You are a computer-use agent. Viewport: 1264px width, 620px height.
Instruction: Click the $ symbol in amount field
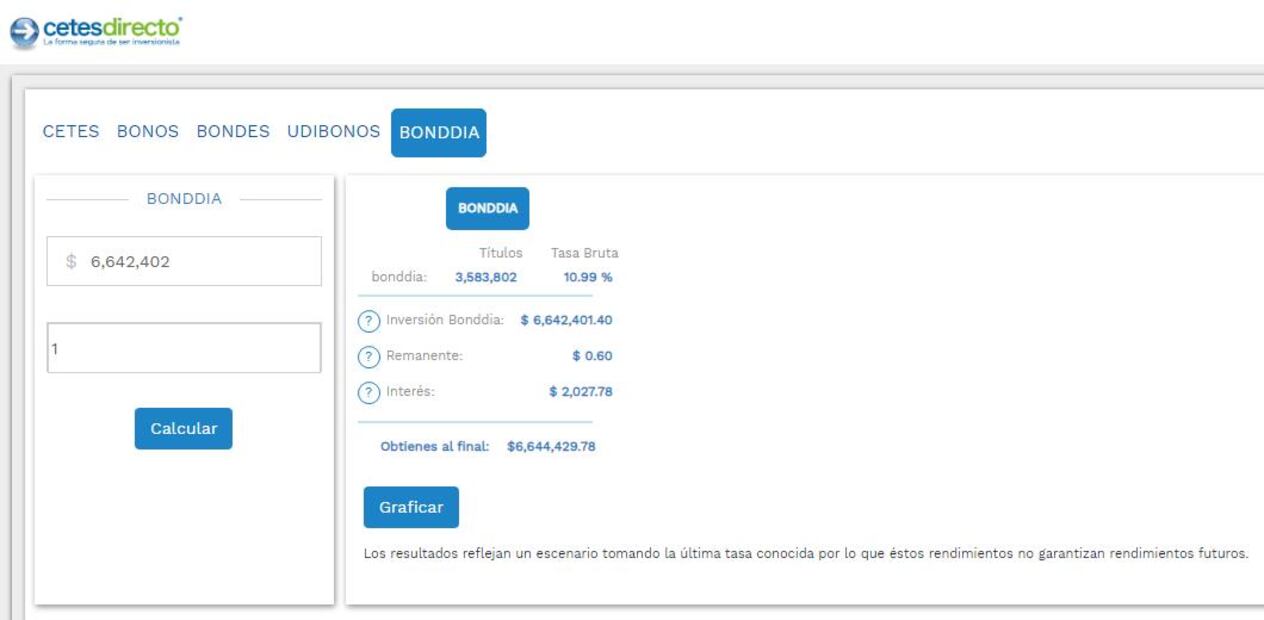click(x=71, y=262)
